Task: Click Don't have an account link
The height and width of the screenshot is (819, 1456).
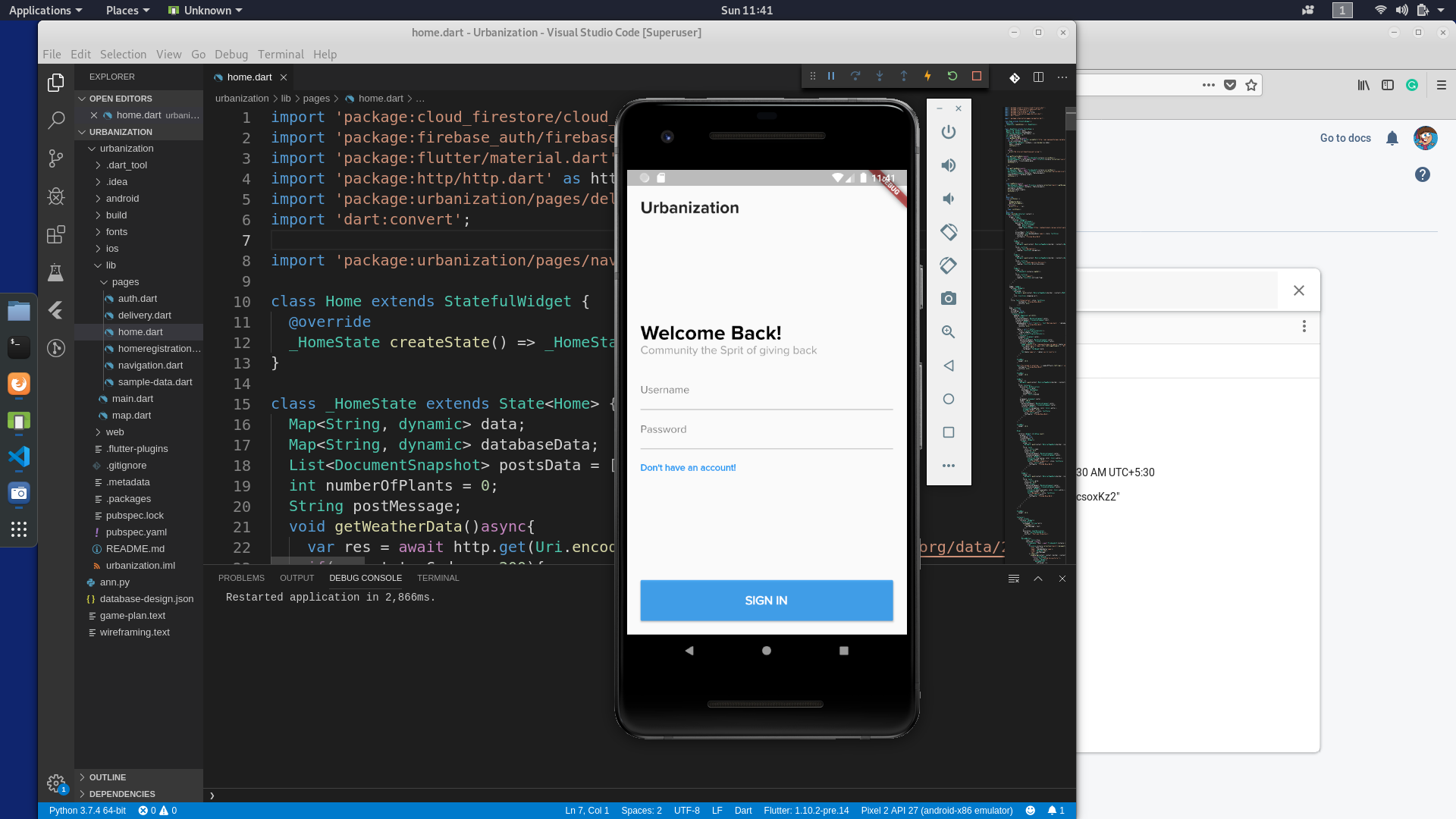Action: pos(688,468)
